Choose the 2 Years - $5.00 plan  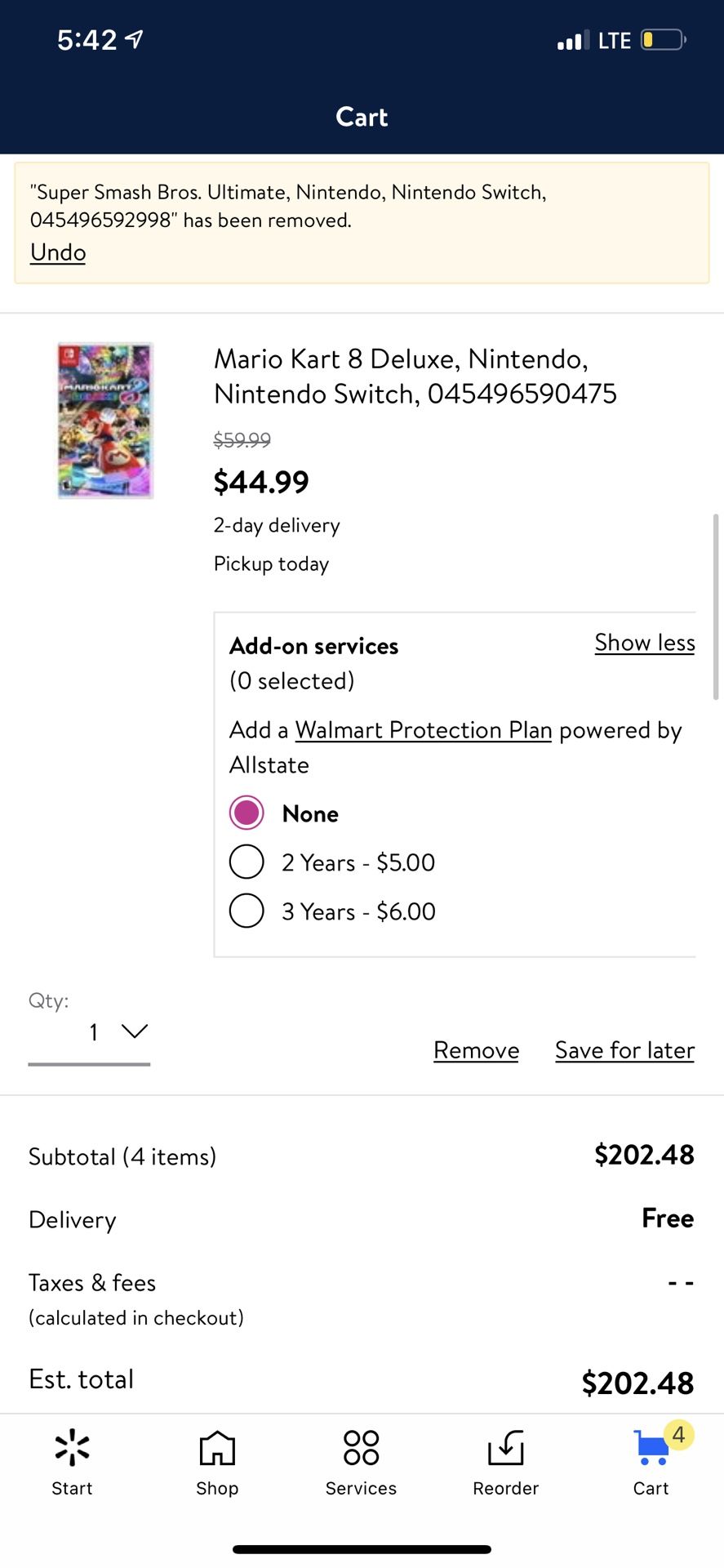click(x=247, y=862)
